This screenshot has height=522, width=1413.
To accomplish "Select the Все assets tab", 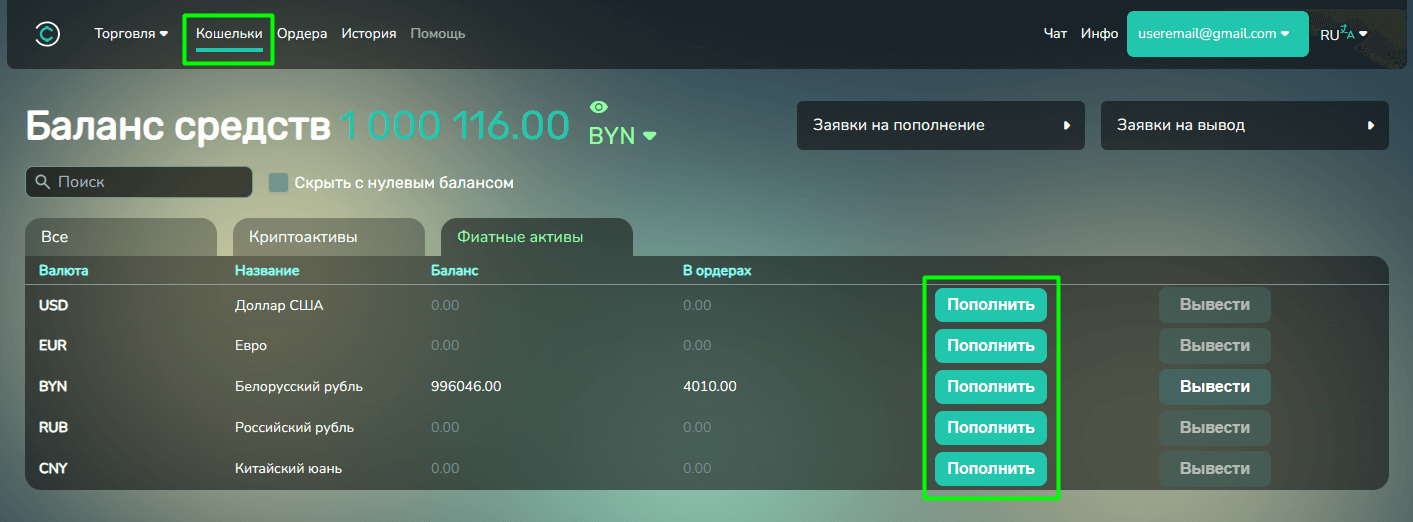I will click(x=120, y=237).
